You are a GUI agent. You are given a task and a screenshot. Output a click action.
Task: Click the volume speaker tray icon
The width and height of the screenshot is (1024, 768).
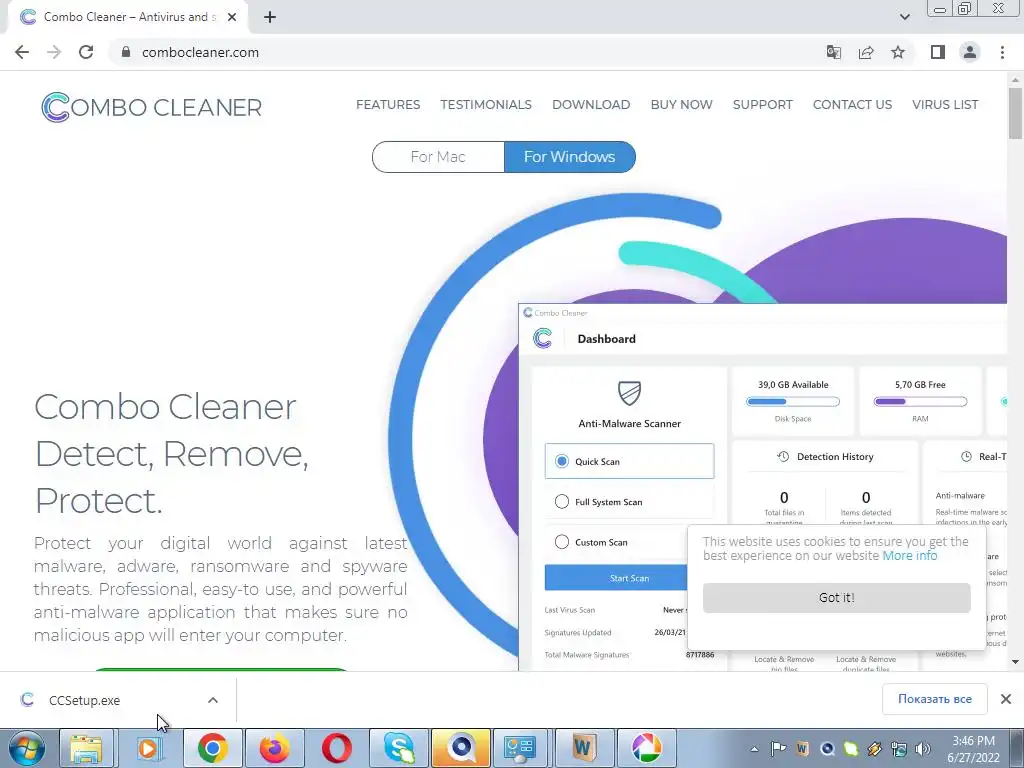click(923, 749)
